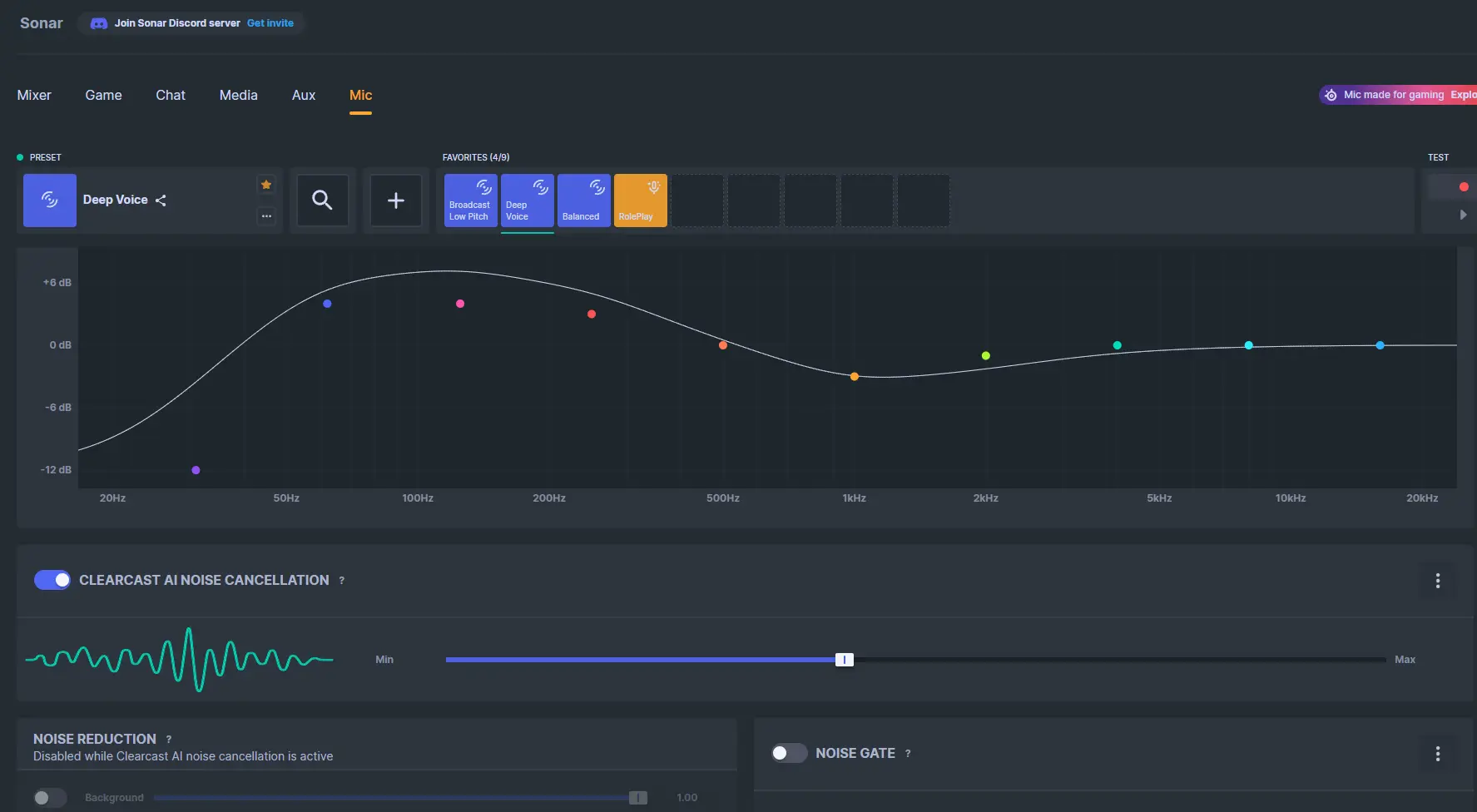This screenshot has height=812, width=1477.
Task: Disable Clearcast AI Noise Cancellation toggle
Action: (x=52, y=580)
